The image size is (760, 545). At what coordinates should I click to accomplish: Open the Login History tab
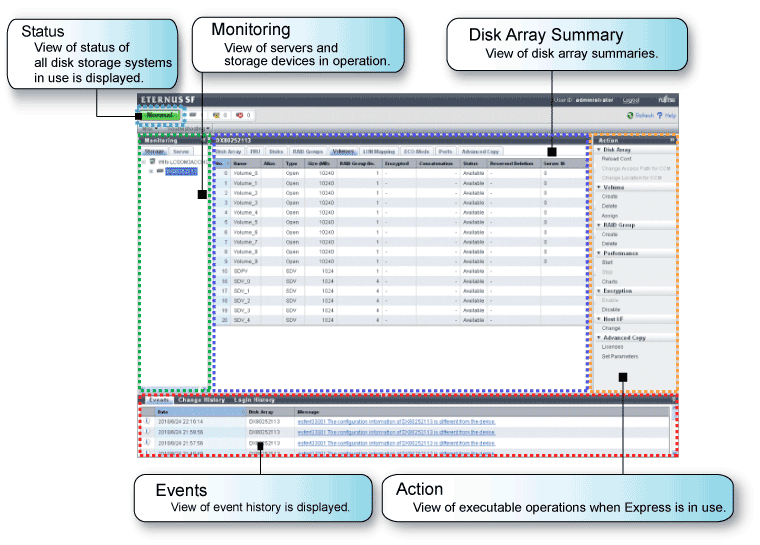point(254,400)
